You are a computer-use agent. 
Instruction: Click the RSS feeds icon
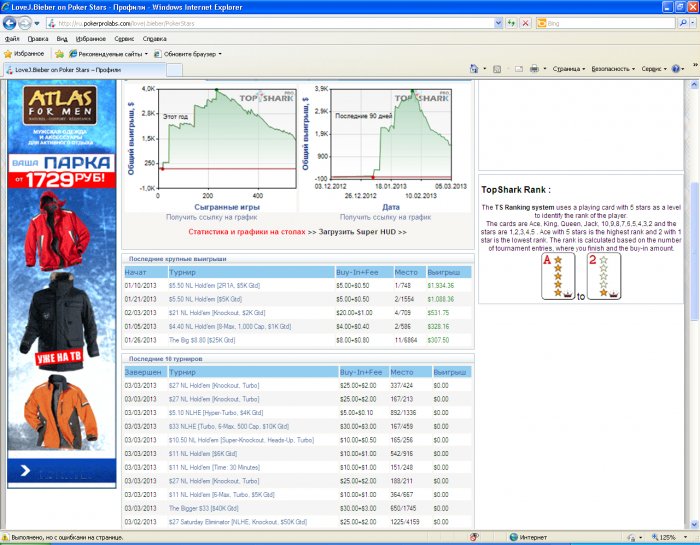tap(497, 69)
